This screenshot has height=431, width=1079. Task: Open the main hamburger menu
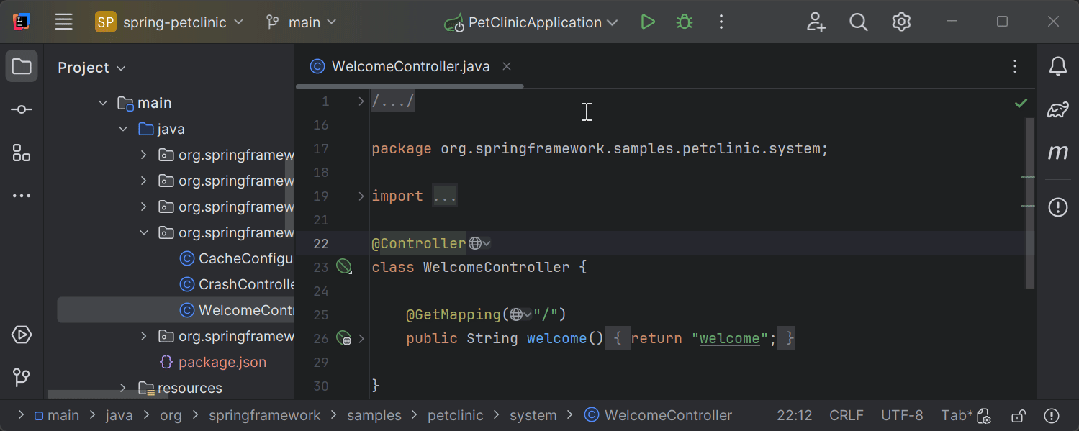(x=64, y=22)
